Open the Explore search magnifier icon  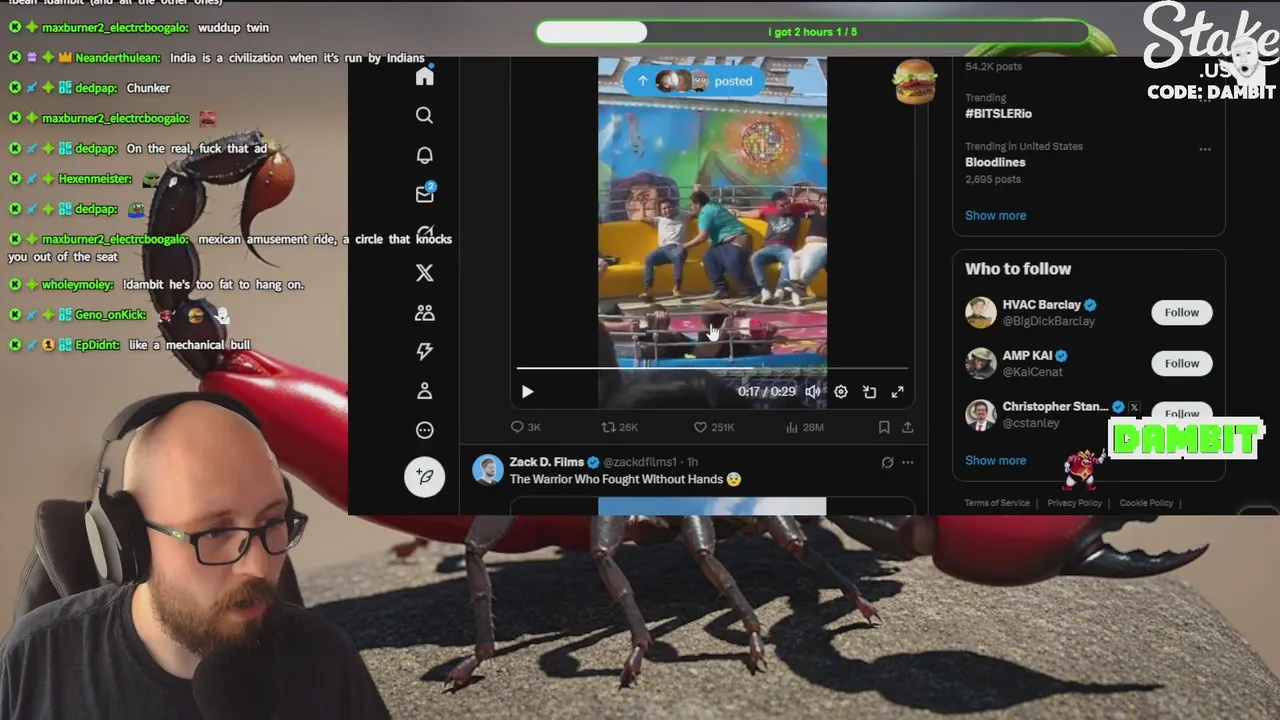424,116
